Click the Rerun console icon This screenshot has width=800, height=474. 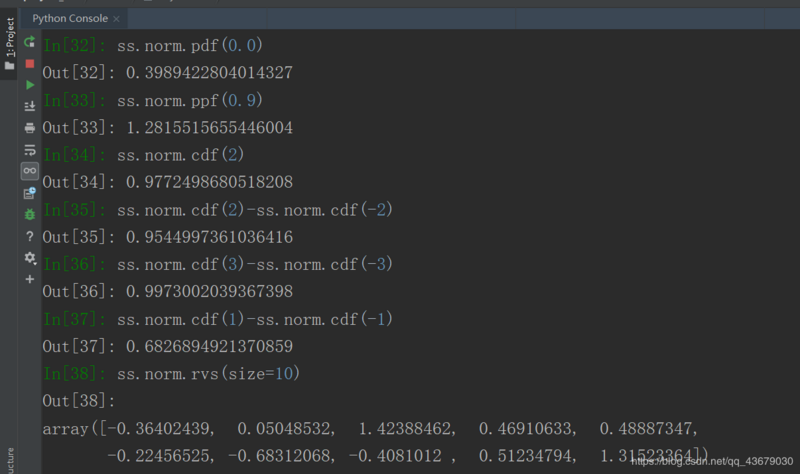coord(30,42)
